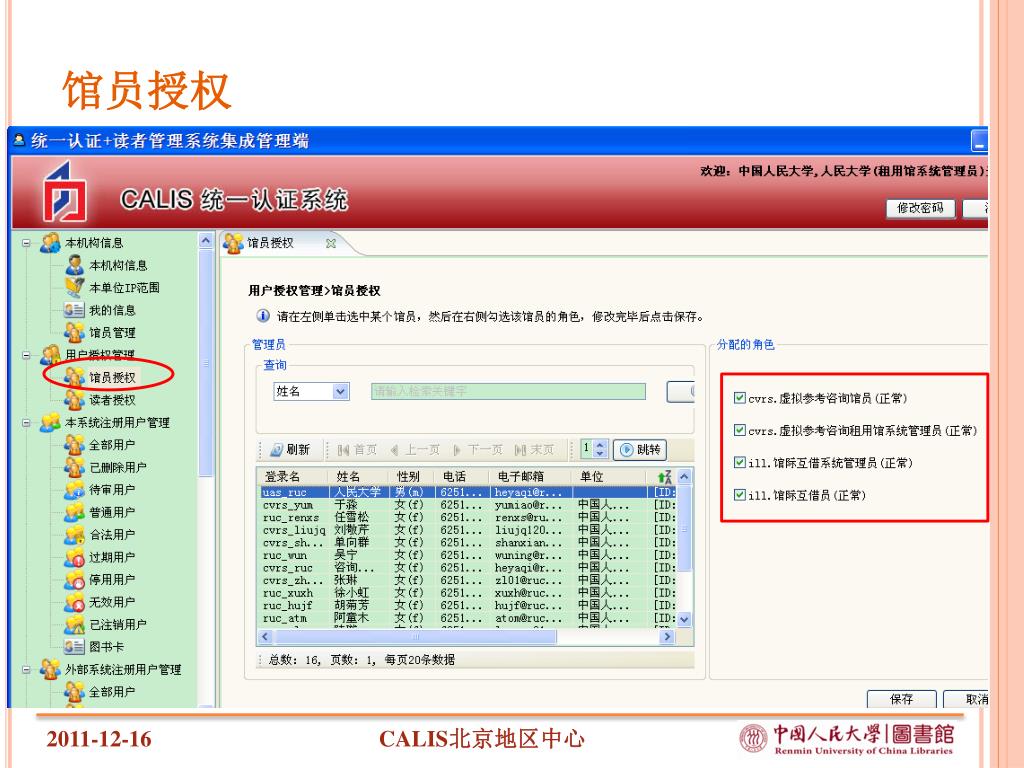This screenshot has height=768, width=1024.
Task: Collapse the 本机构信息 tree node
Action: pyautogui.click(x=26, y=243)
